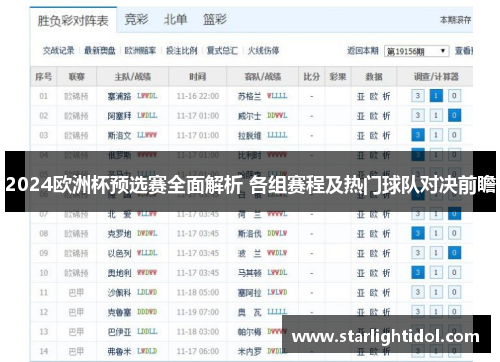Open the 火线伤停 link
500x362 pixels.
[263, 51]
